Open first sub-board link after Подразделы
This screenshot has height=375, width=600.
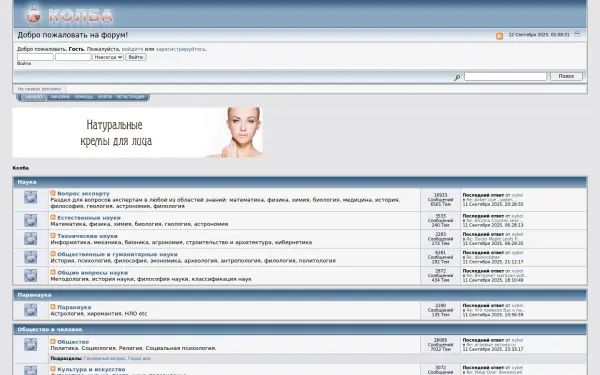(105, 359)
